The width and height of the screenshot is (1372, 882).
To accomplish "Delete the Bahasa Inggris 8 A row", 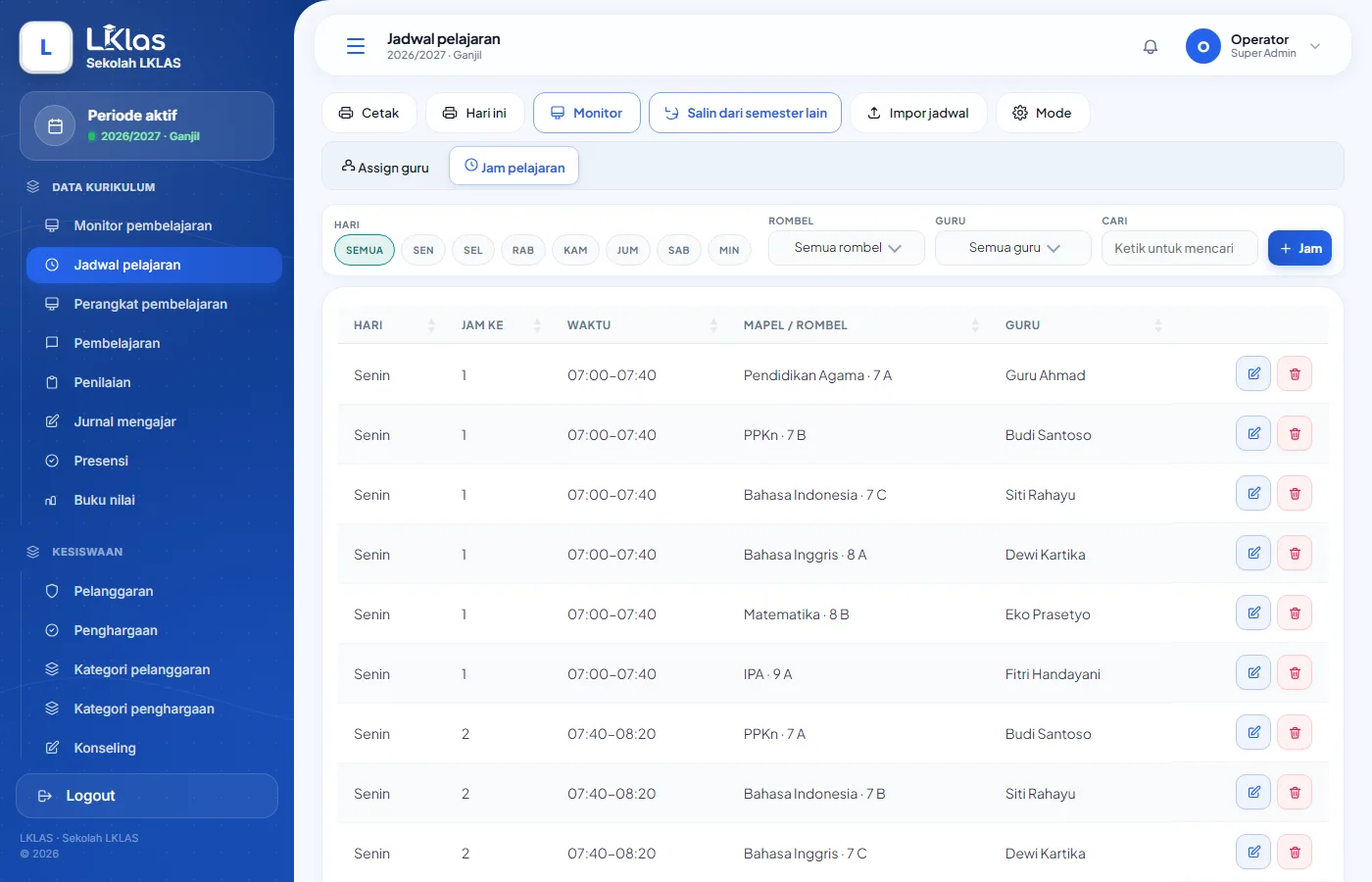I will (x=1295, y=553).
